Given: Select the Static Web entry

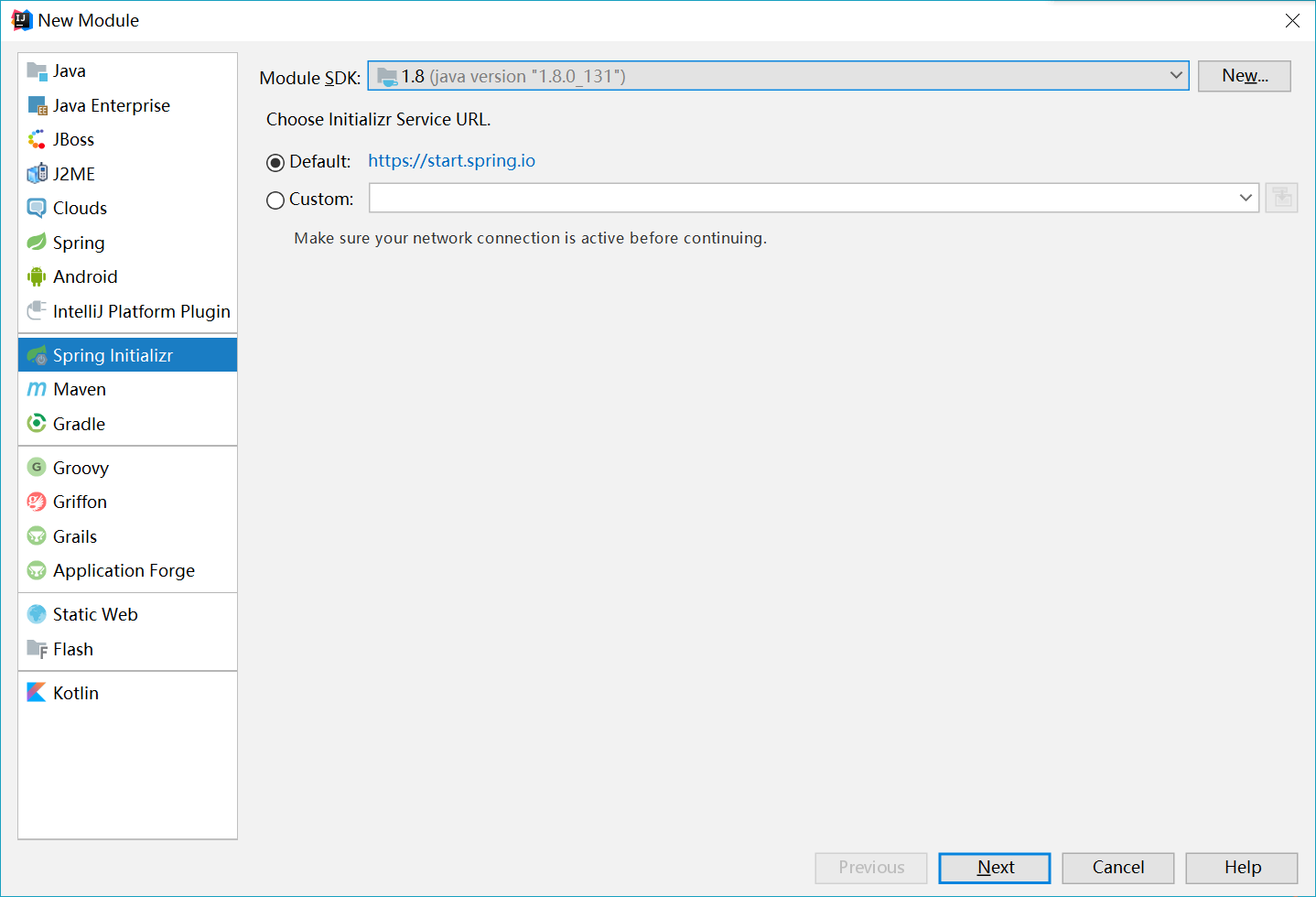Looking at the screenshot, I should pyautogui.click(x=127, y=614).
